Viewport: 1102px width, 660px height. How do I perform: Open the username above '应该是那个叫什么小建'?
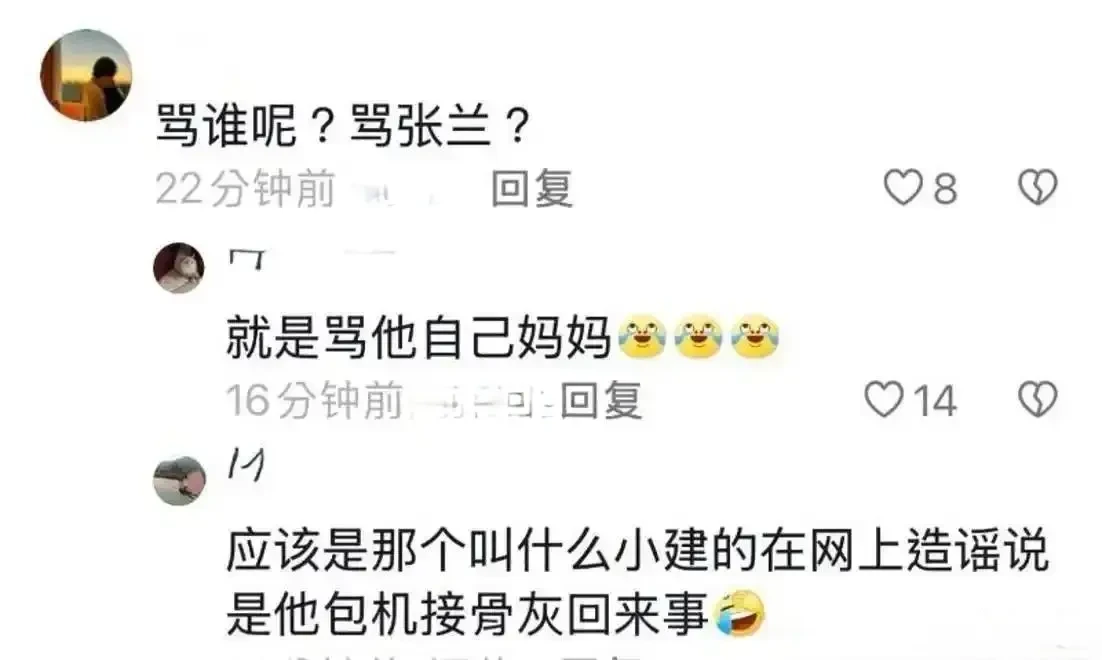point(247,466)
